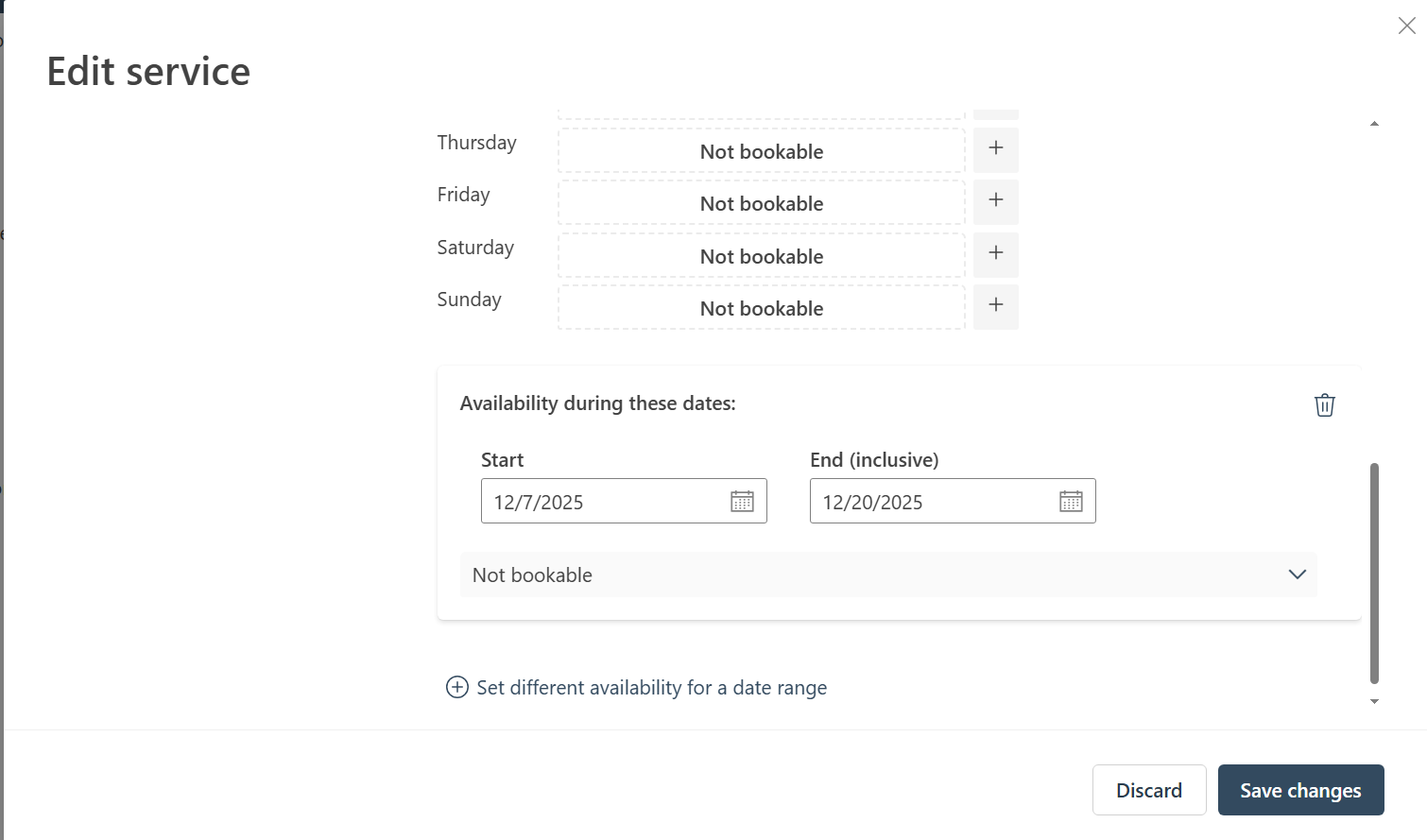The width and height of the screenshot is (1427, 840).
Task: Click the Start date input field
Action: [605, 502]
